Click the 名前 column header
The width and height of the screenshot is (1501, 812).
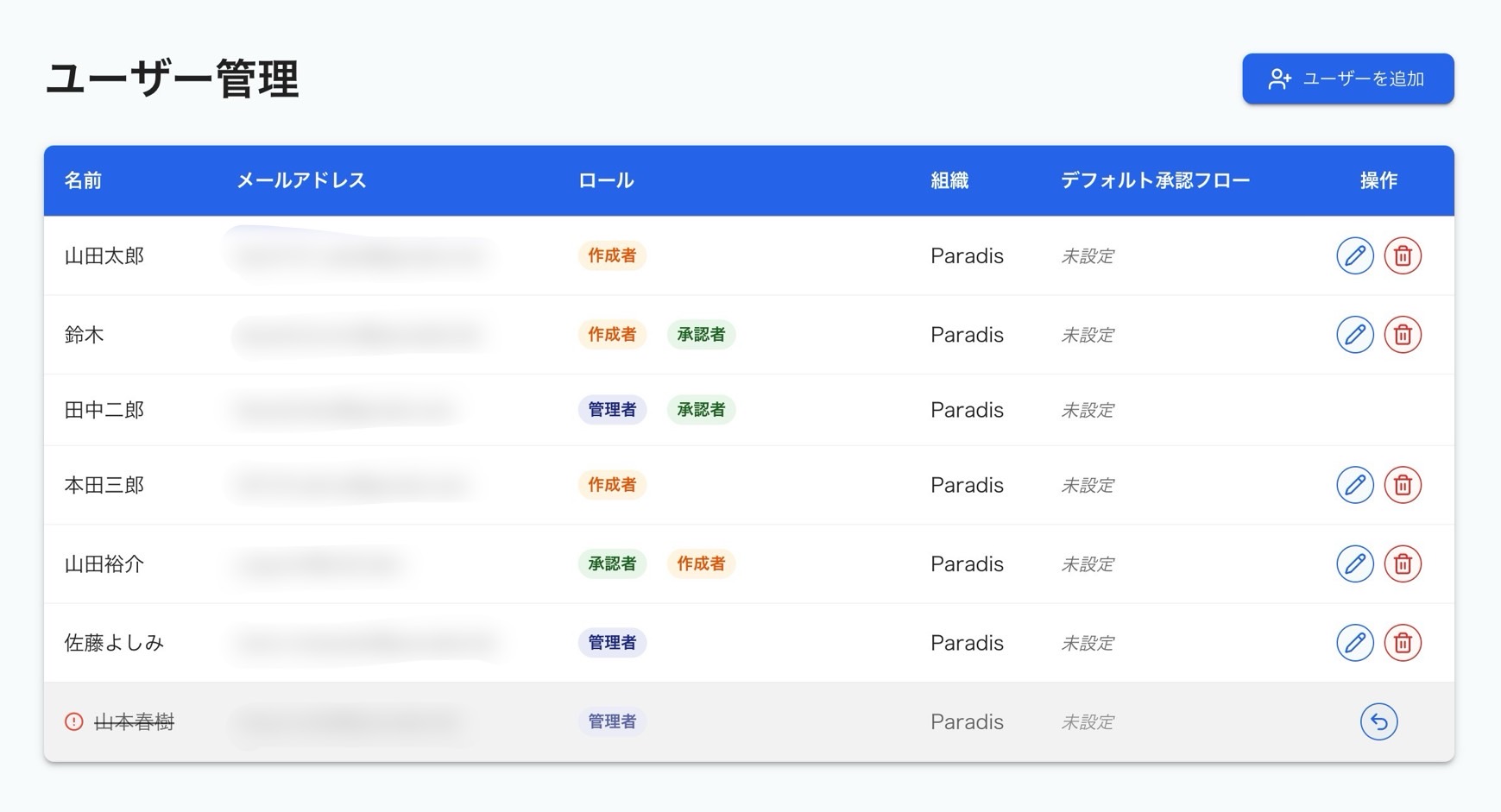[x=83, y=180]
